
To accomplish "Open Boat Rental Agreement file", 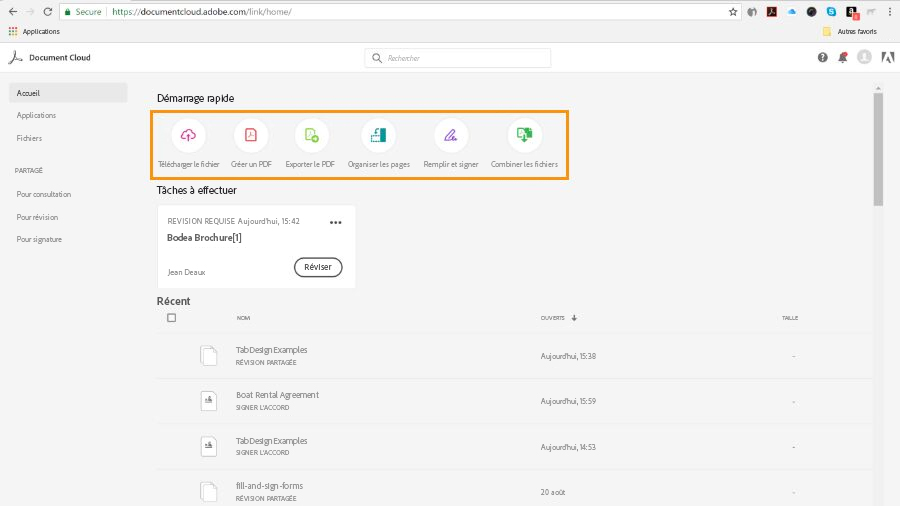I will (277, 395).
